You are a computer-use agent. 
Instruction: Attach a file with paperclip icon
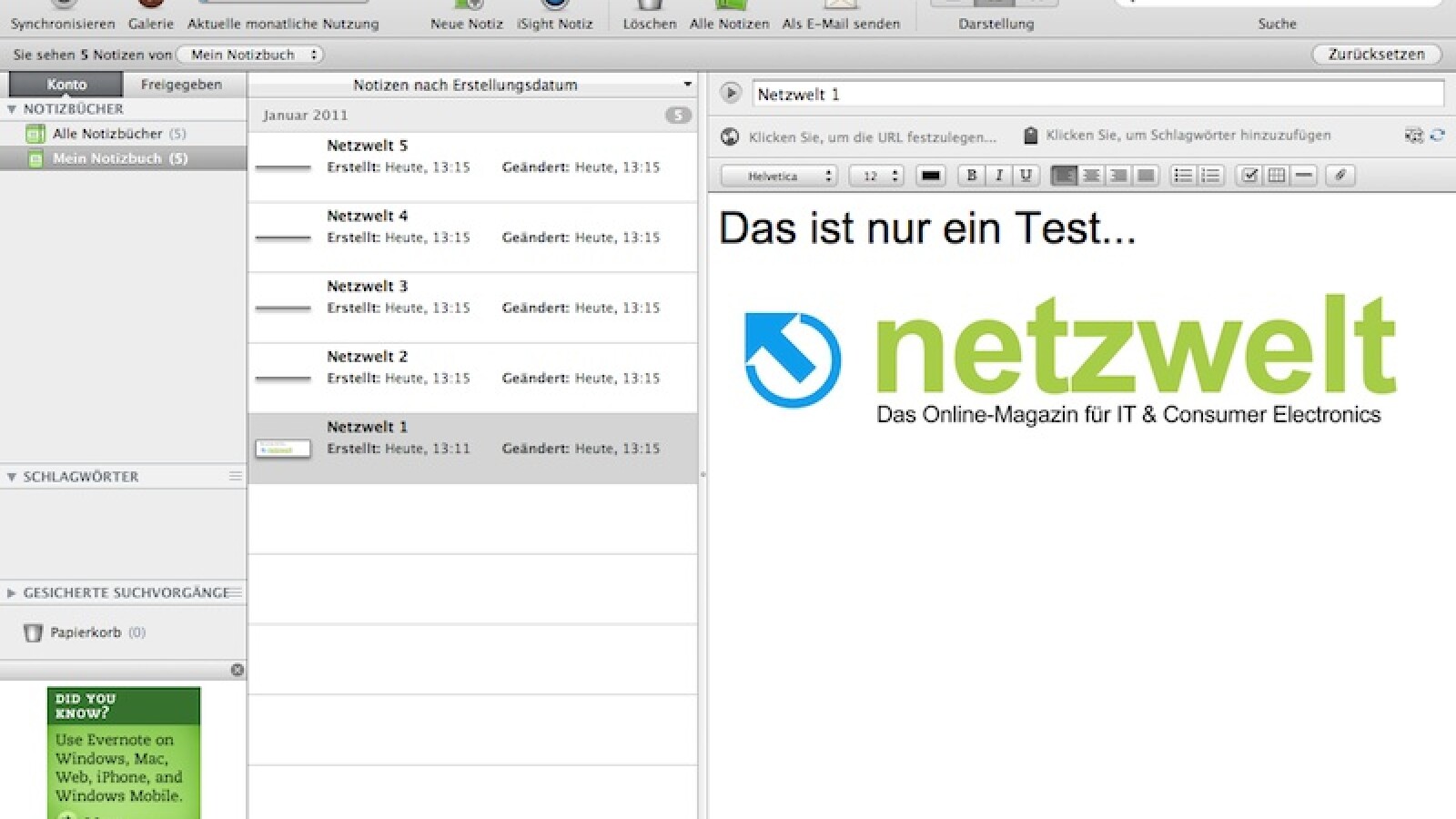click(x=1340, y=176)
